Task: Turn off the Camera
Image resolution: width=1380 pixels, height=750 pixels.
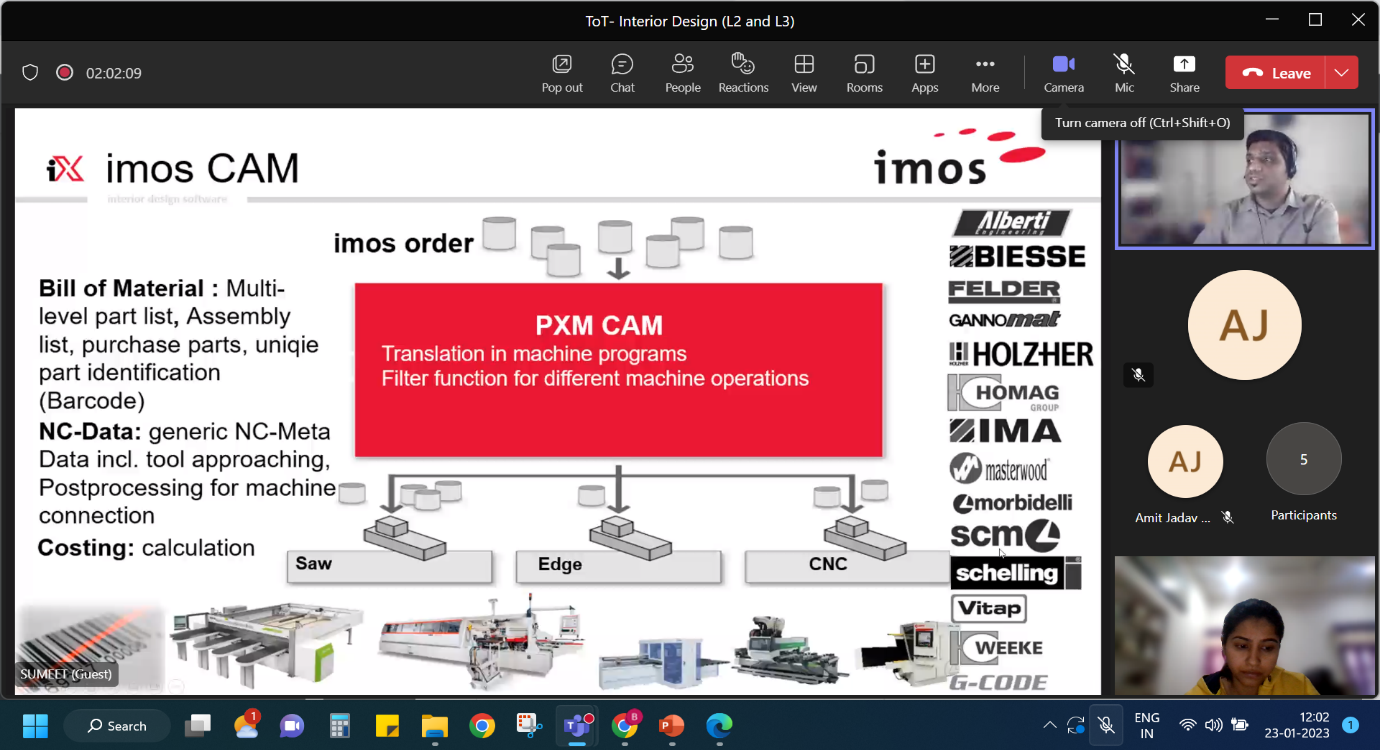Action: (1063, 73)
